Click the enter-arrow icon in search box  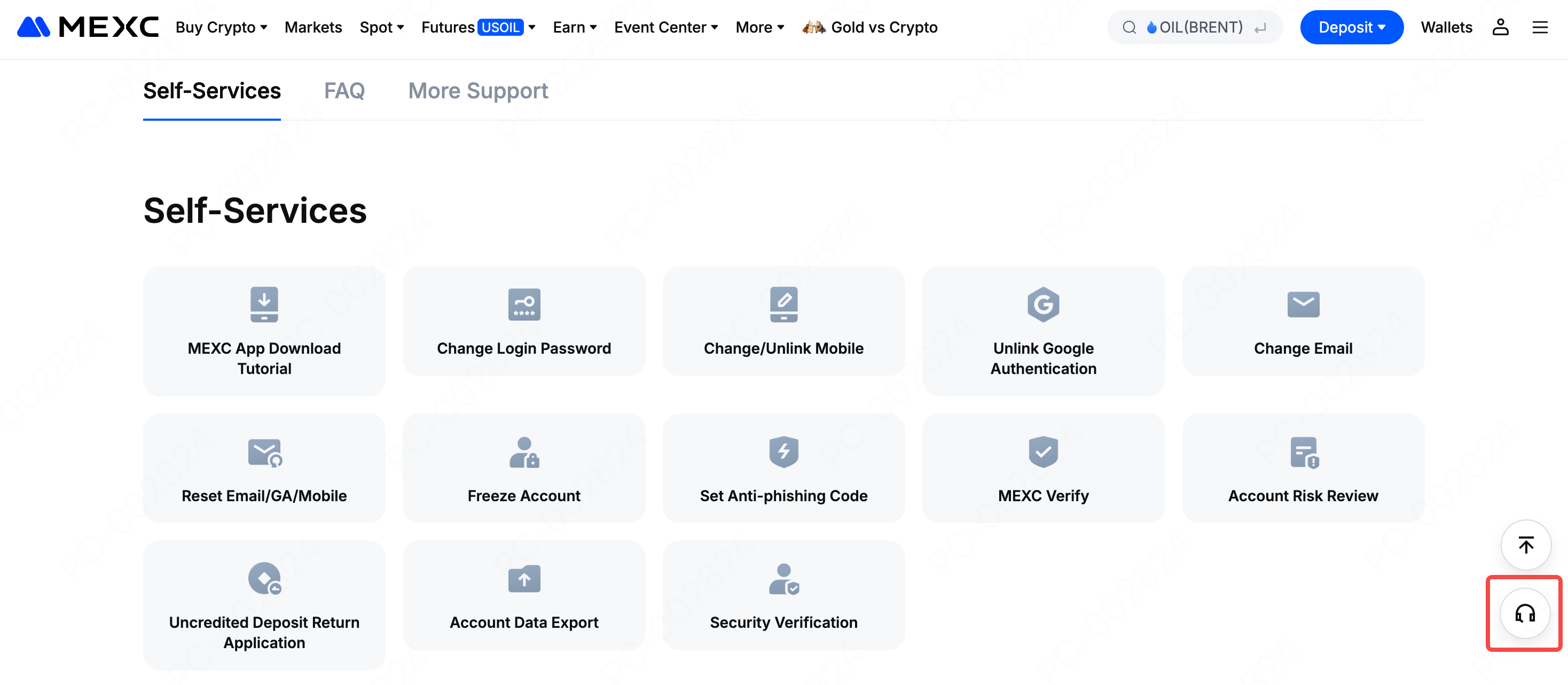pyautogui.click(x=1260, y=27)
